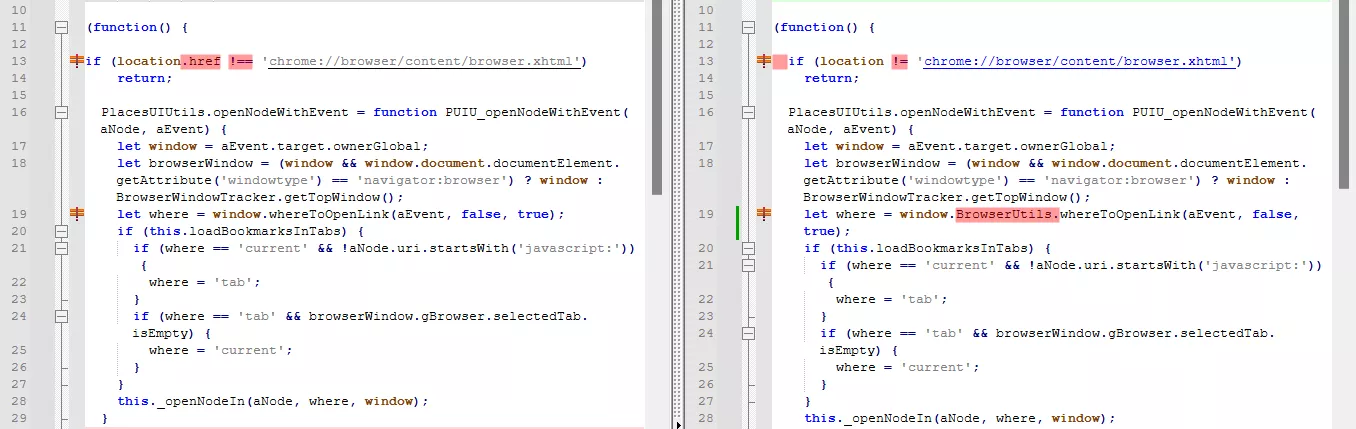
Task: Click the change marker on right line 13
Action: tap(764, 61)
